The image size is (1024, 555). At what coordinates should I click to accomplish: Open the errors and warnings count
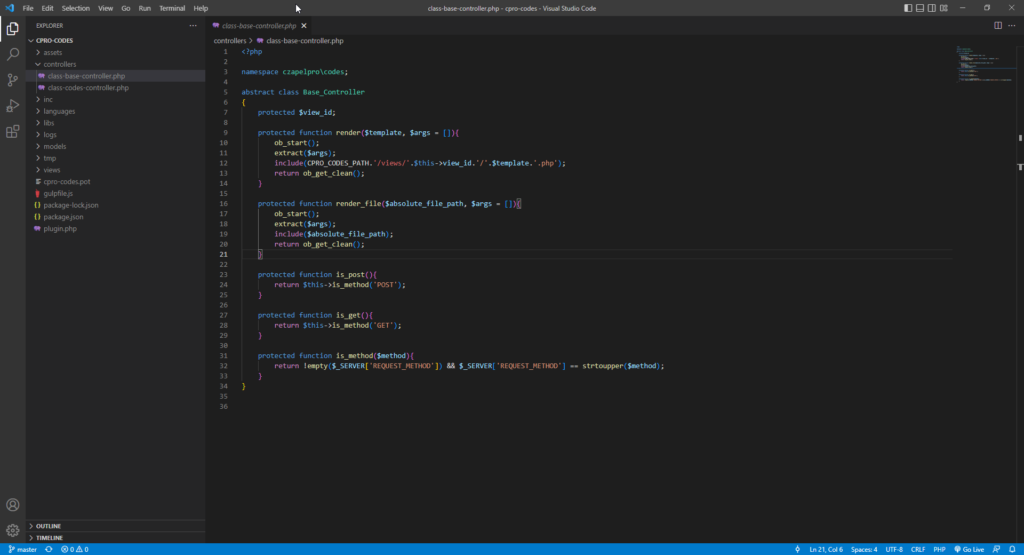(74, 549)
